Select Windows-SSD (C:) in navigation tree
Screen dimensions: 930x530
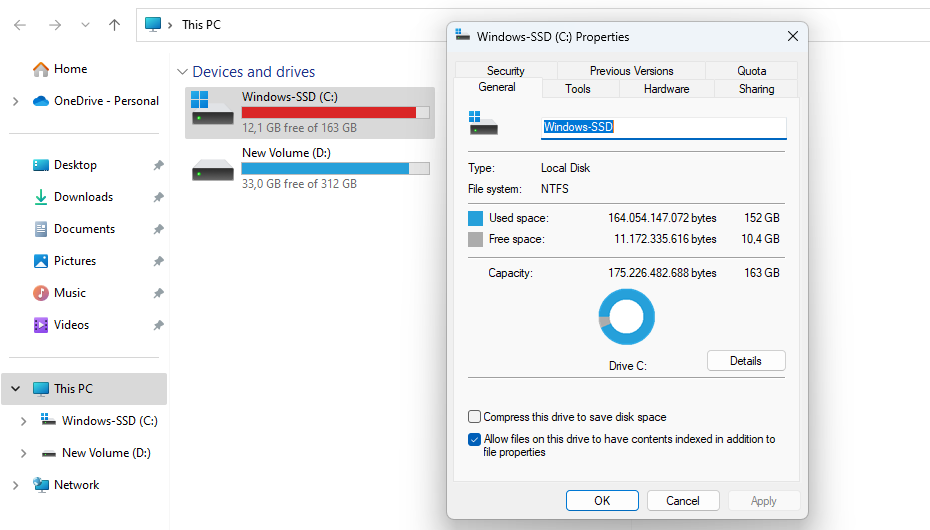(110, 421)
